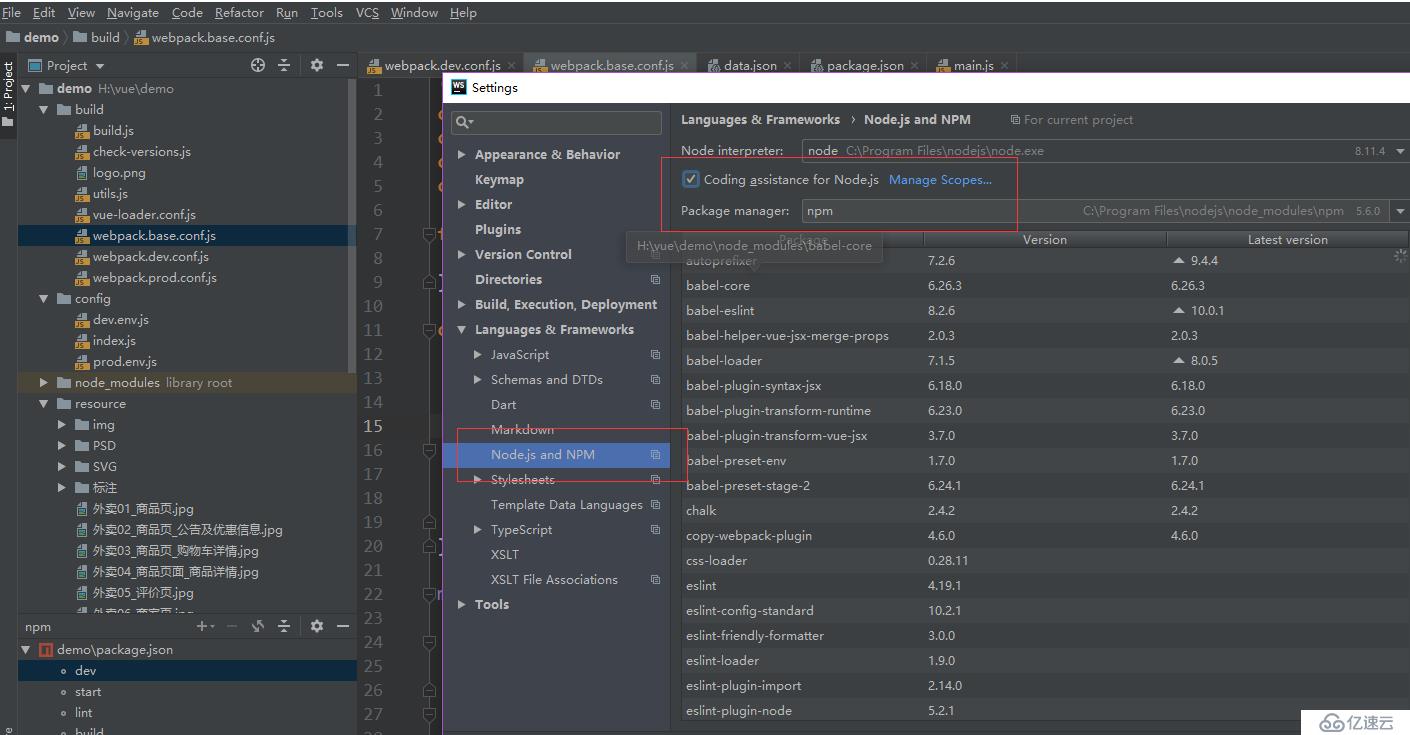The width and height of the screenshot is (1410, 735).
Task: Close the main.js editor tab
Action: (x=1005, y=65)
